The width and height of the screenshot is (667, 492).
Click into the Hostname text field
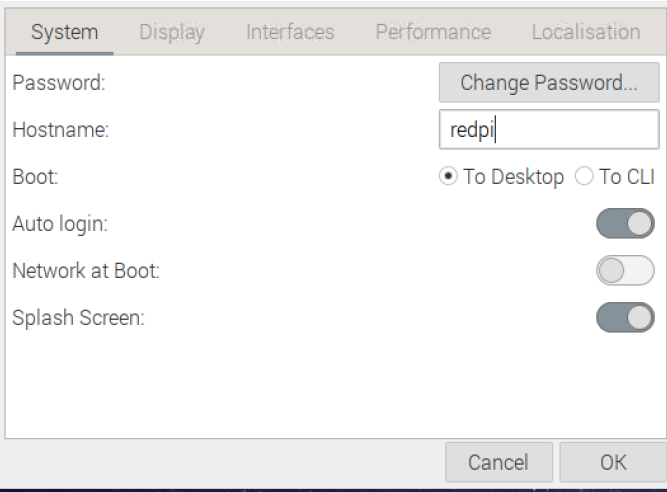[x=548, y=130]
